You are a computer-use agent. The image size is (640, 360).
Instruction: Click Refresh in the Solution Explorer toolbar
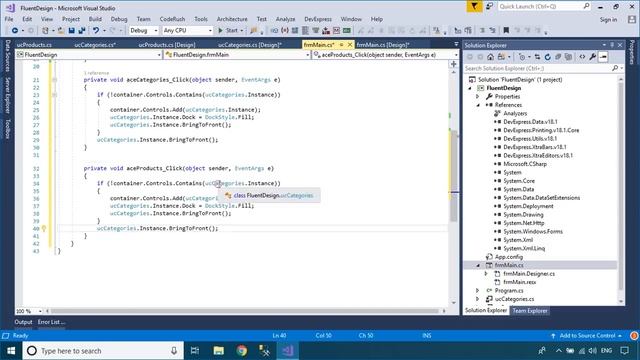pyautogui.click(x=548, y=57)
